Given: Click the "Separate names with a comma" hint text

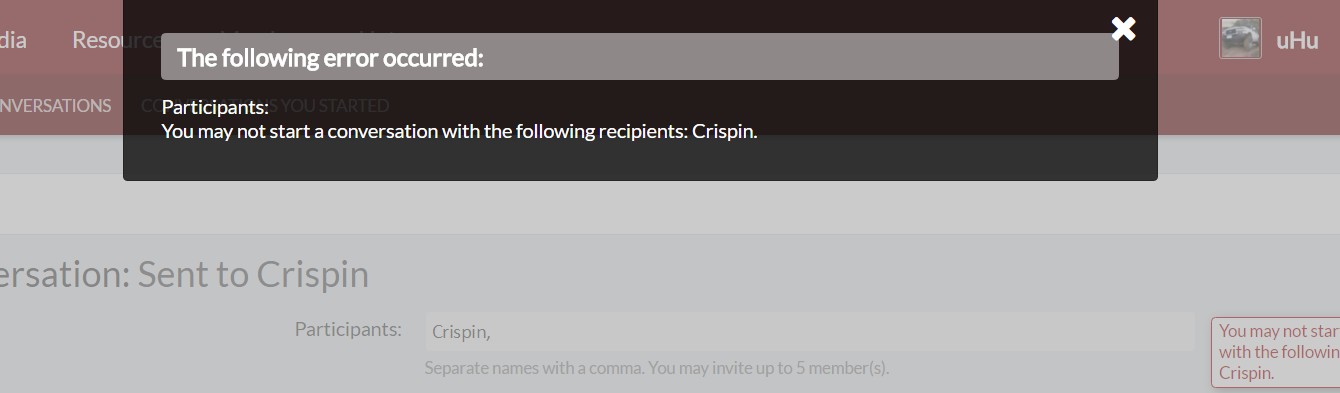Looking at the screenshot, I should coord(534,368).
